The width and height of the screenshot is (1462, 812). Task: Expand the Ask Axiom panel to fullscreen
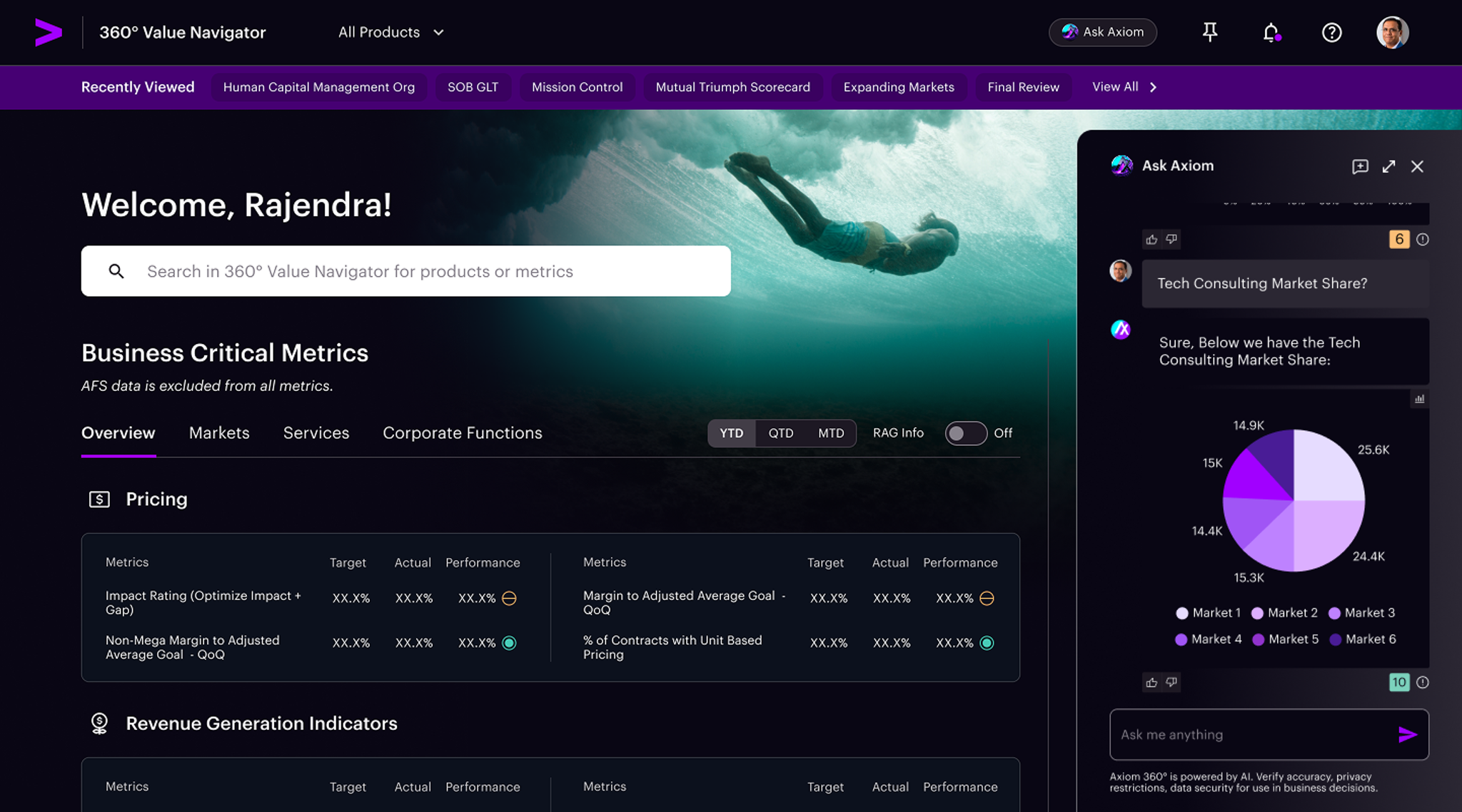[x=1388, y=166]
